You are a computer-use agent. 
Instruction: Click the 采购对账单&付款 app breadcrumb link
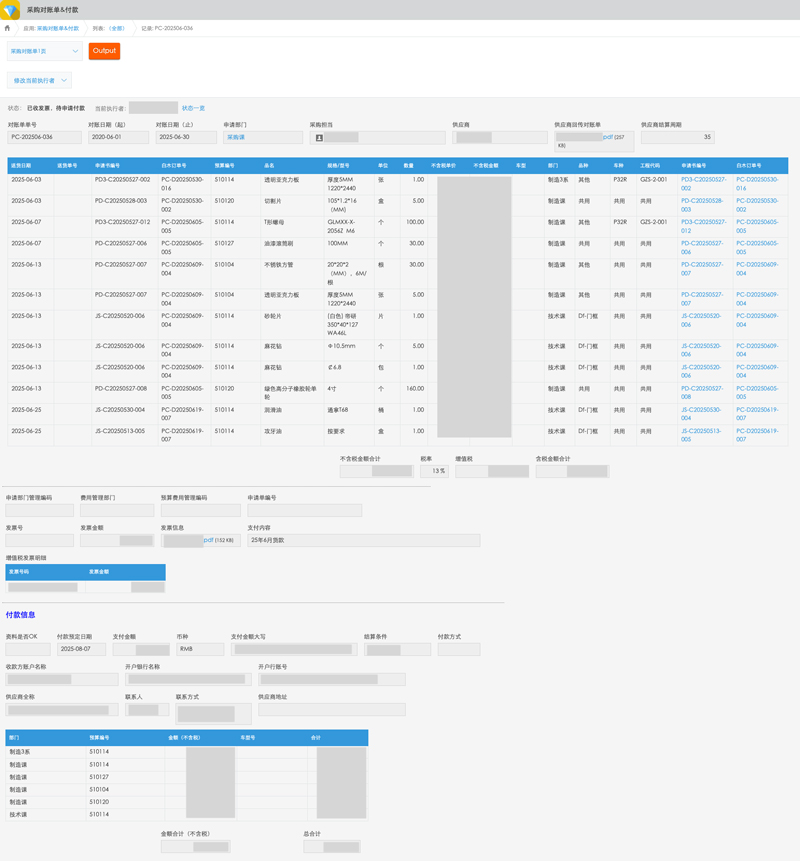pyautogui.click(x=58, y=28)
